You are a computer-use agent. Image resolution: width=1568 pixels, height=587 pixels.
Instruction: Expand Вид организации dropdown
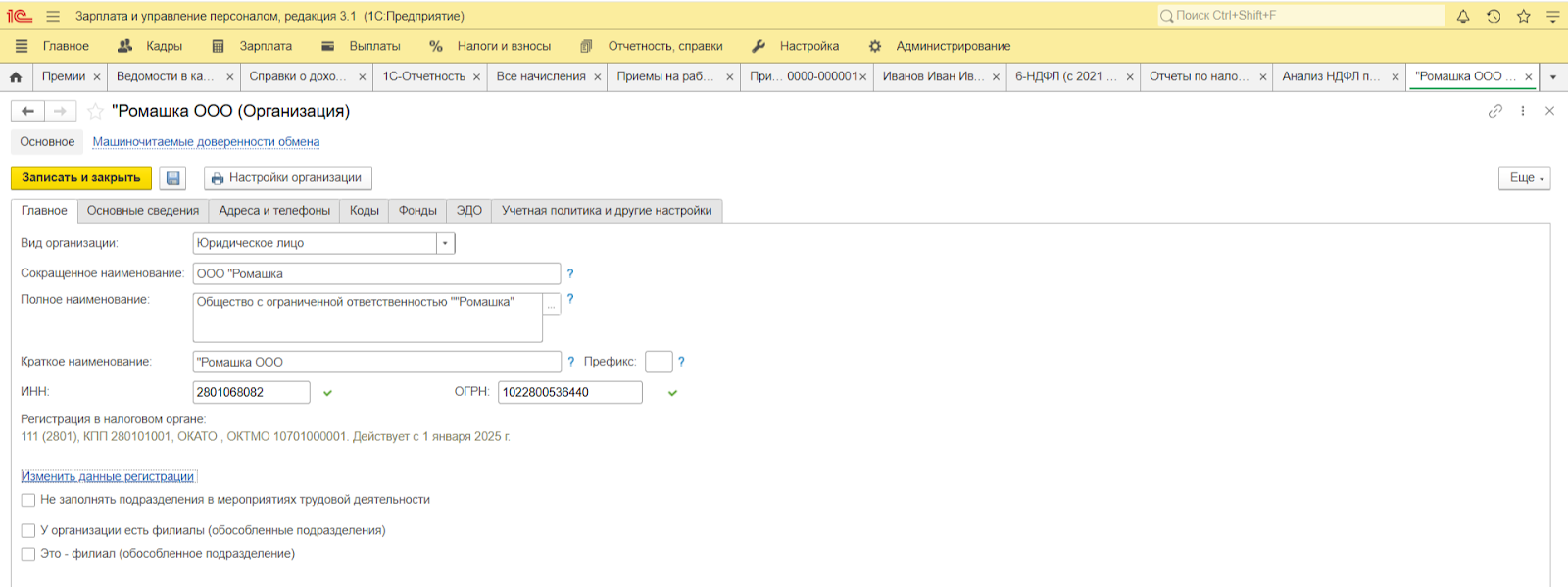(x=446, y=243)
